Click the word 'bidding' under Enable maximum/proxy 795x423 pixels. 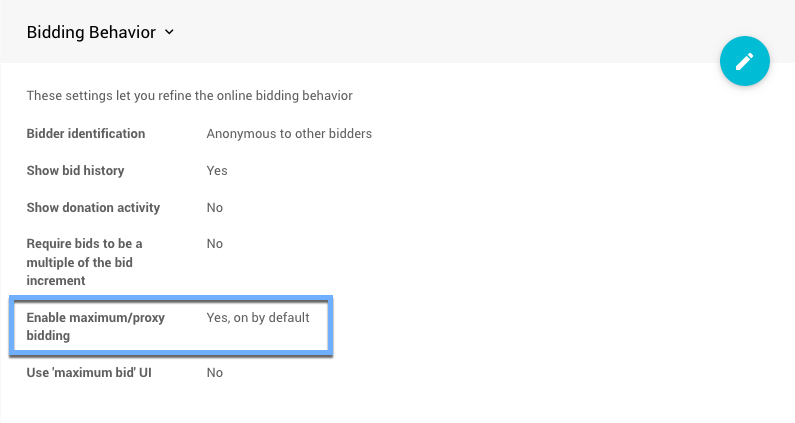[48, 336]
